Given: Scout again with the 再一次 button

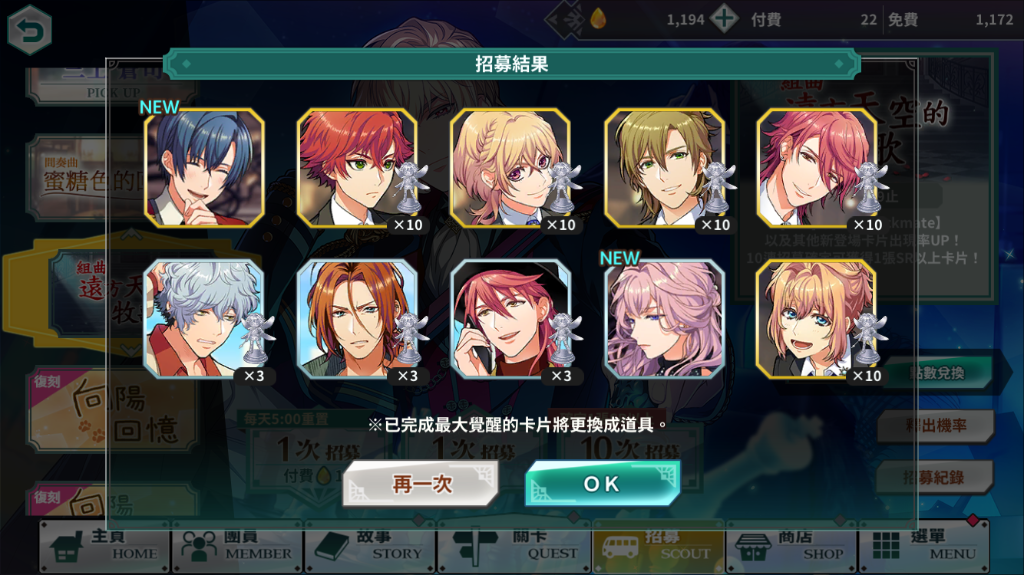Looking at the screenshot, I should 421,484.
